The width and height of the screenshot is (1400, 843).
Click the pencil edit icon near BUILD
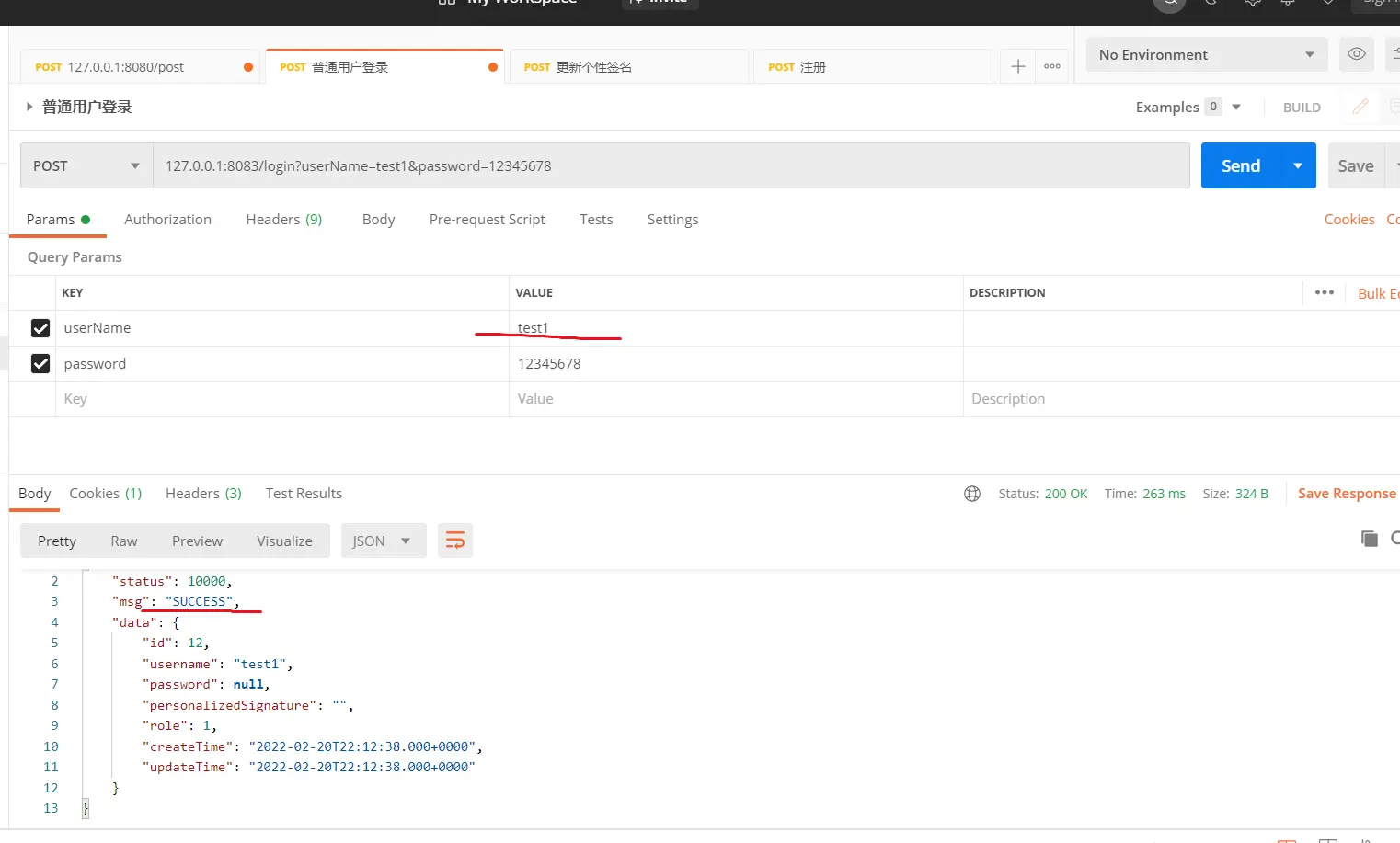click(x=1360, y=107)
